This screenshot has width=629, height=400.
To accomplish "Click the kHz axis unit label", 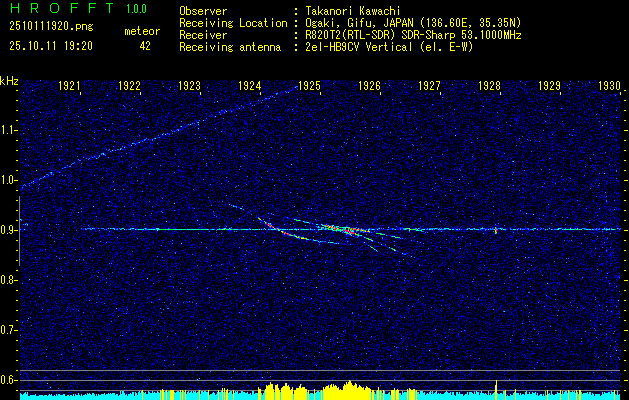I will pos(9,81).
